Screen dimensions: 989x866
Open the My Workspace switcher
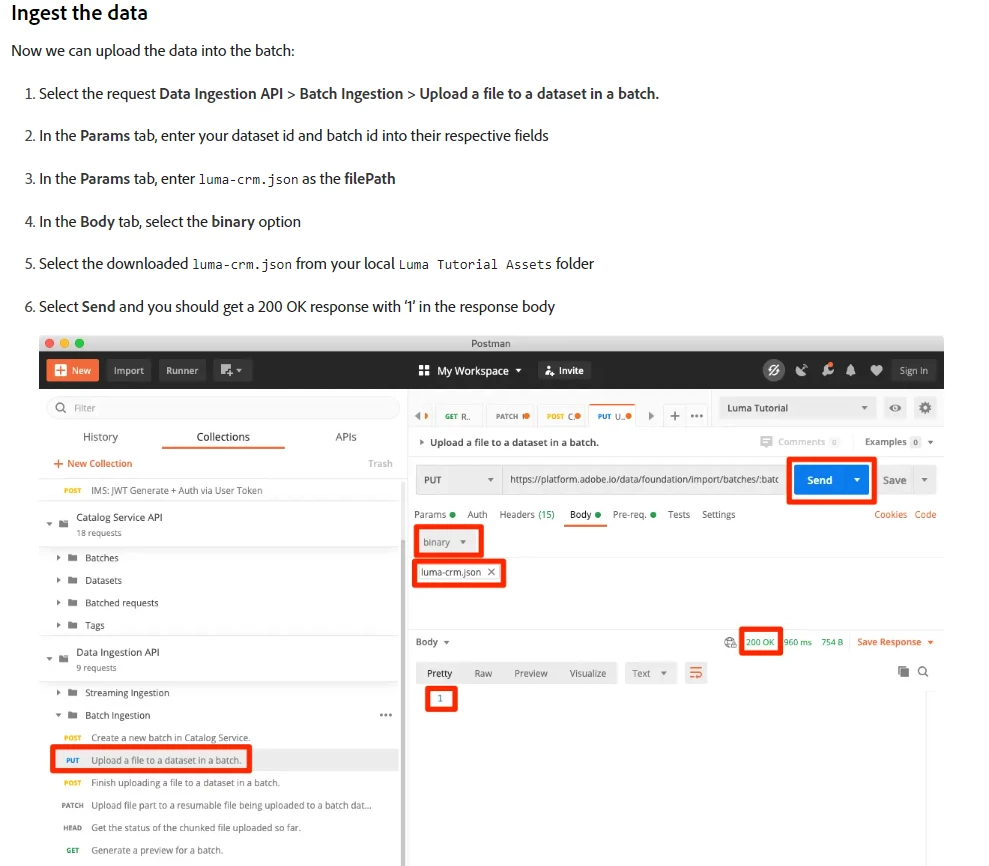pos(471,371)
